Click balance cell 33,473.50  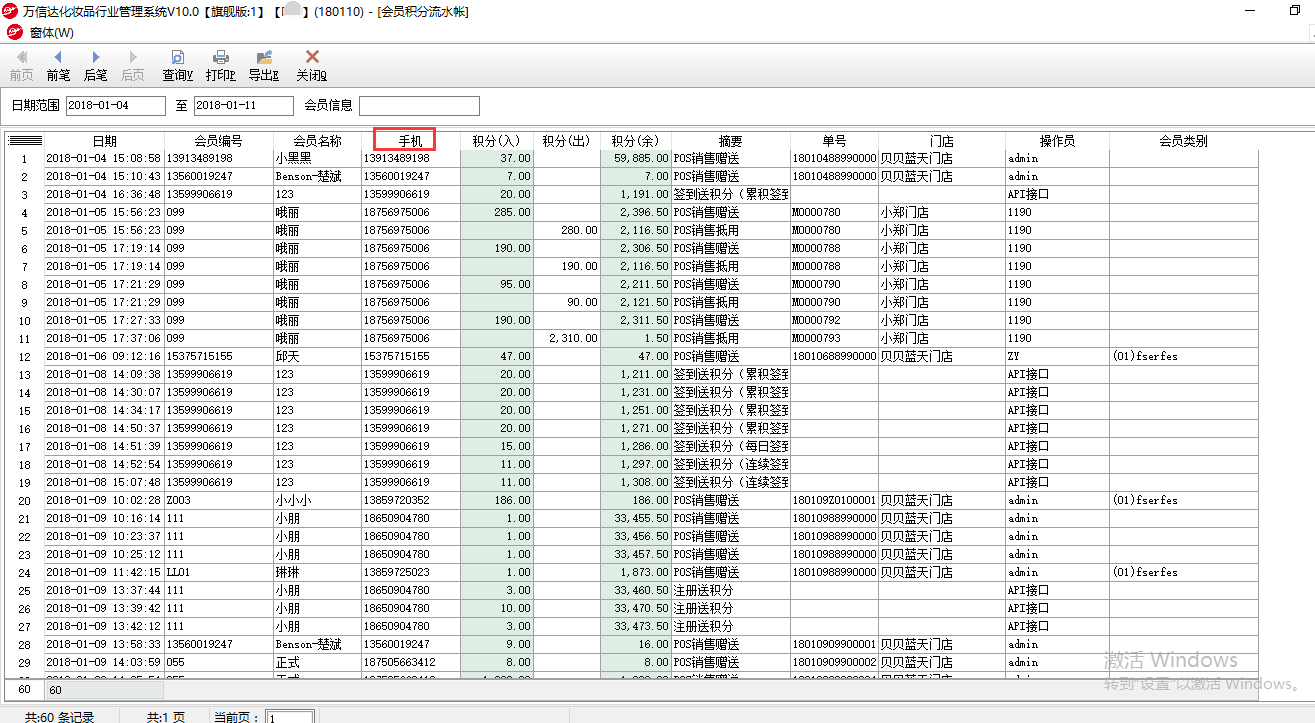click(636, 626)
